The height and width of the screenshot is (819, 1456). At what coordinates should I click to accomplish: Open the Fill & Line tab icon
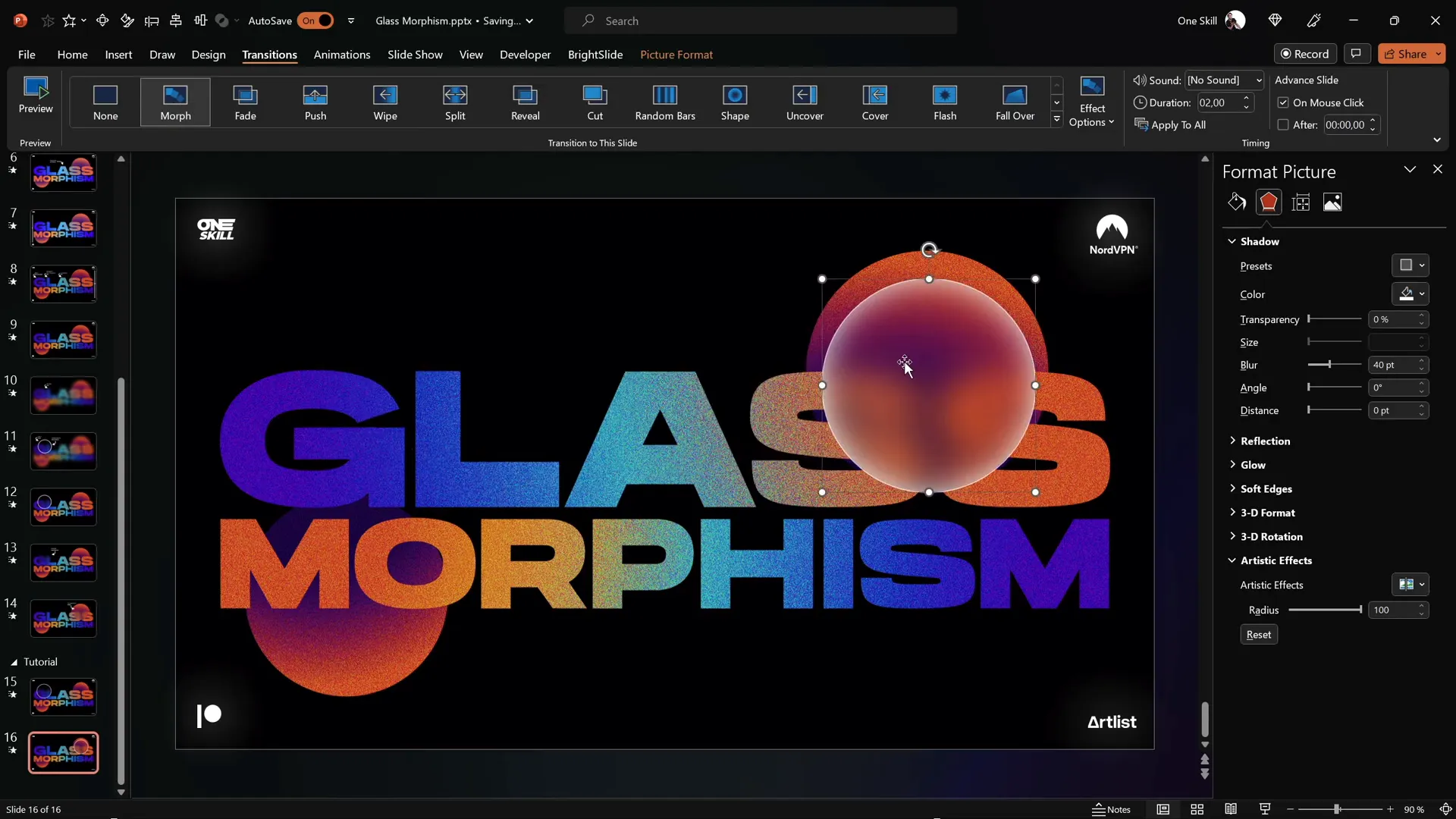pos(1237,202)
